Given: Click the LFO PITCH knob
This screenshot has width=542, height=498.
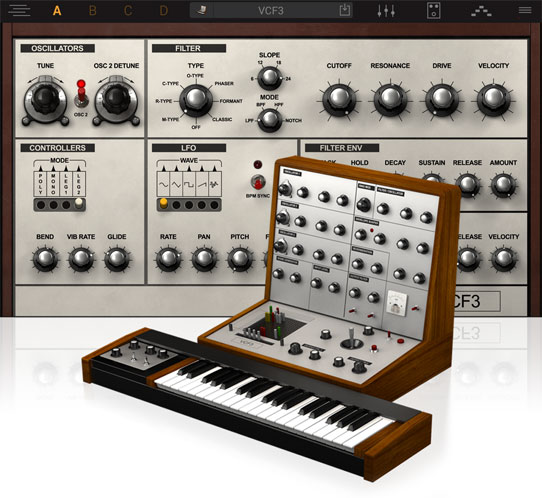Looking at the screenshot, I should pyautogui.click(x=240, y=259).
